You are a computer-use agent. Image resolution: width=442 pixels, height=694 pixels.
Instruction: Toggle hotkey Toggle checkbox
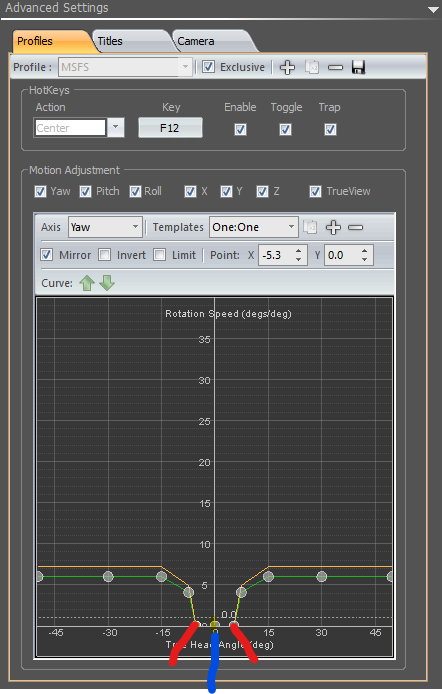[x=285, y=129]
